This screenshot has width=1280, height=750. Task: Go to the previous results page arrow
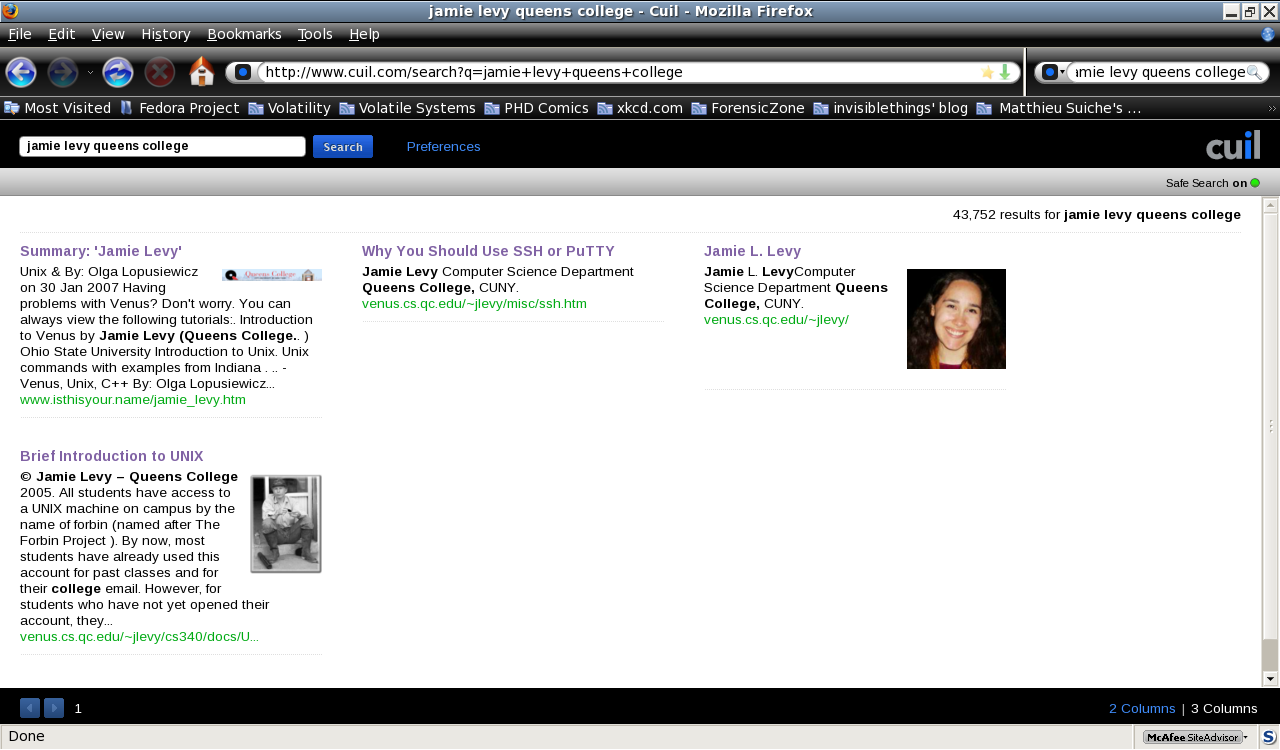30,708
